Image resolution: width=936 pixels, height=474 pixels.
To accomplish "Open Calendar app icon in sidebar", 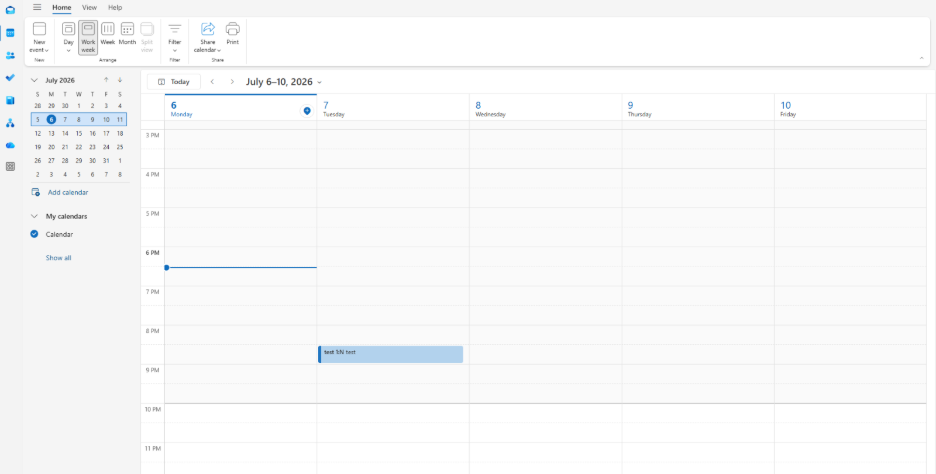I will pyautogui.click(x=10, y=33).
